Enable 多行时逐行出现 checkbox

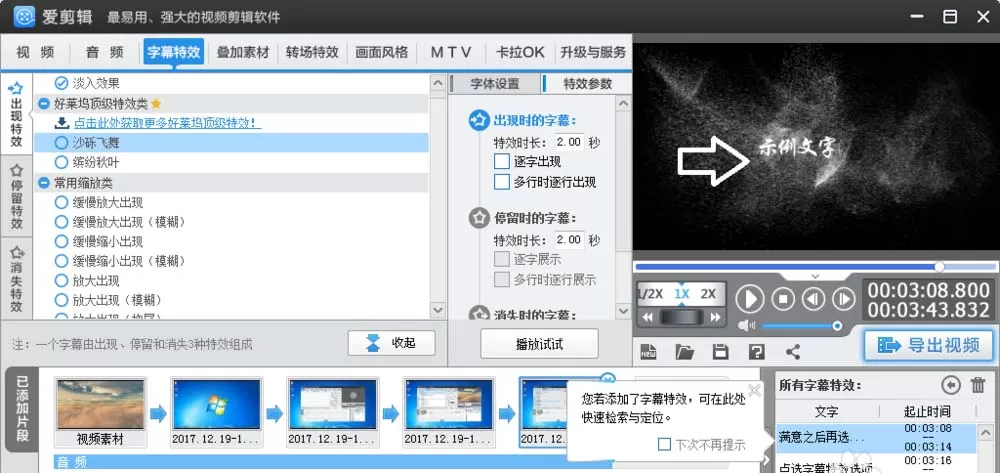tap(502, 182)
